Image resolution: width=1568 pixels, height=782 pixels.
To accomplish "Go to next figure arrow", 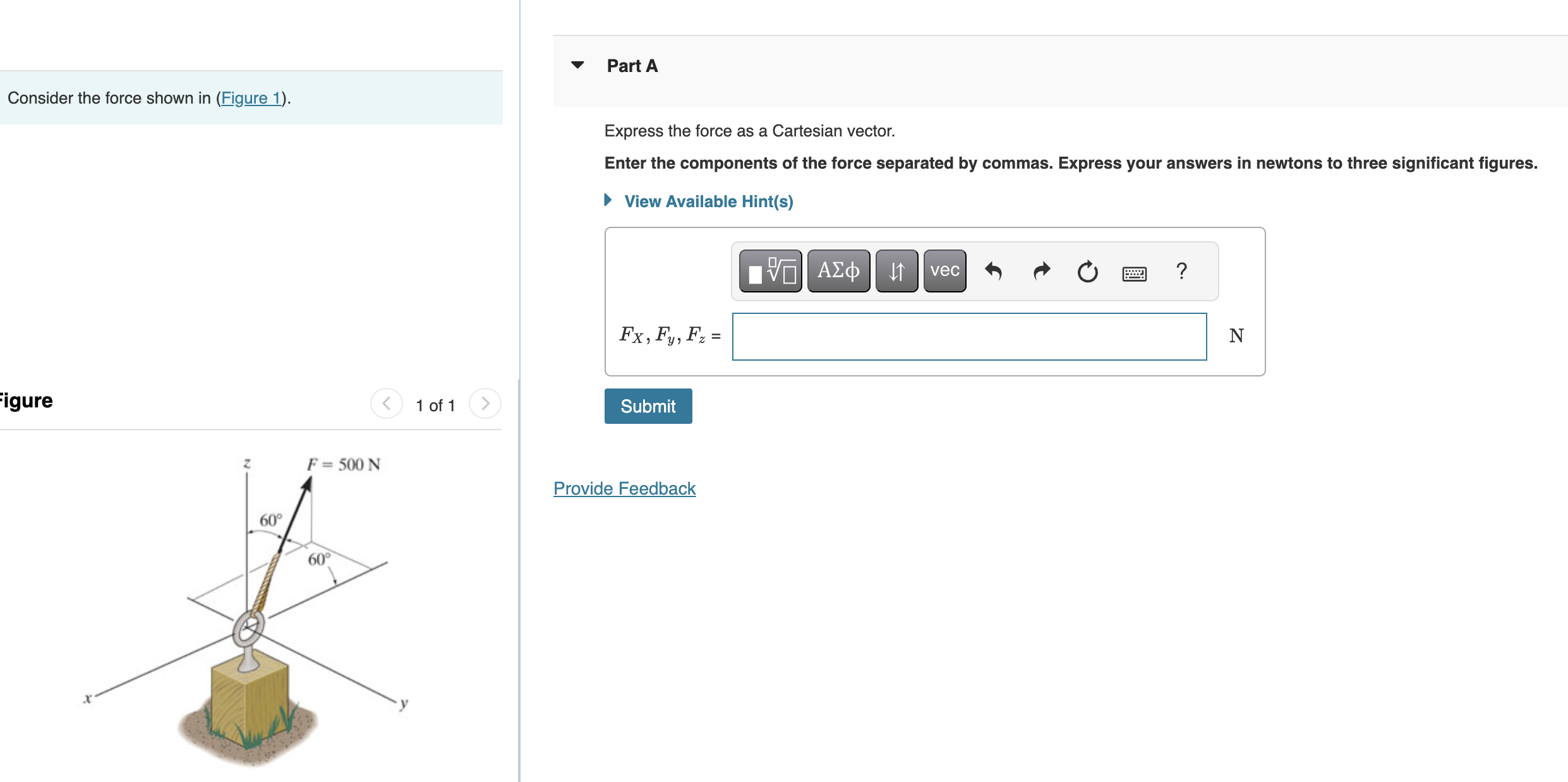I will 485,404.
